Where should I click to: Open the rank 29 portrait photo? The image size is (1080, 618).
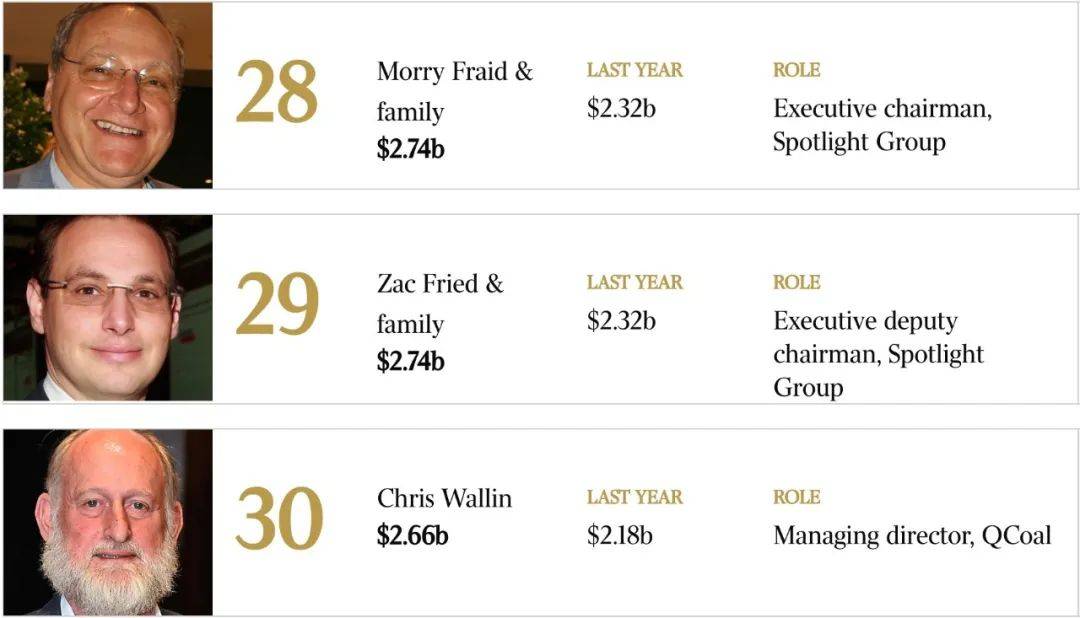click(108, 308)
